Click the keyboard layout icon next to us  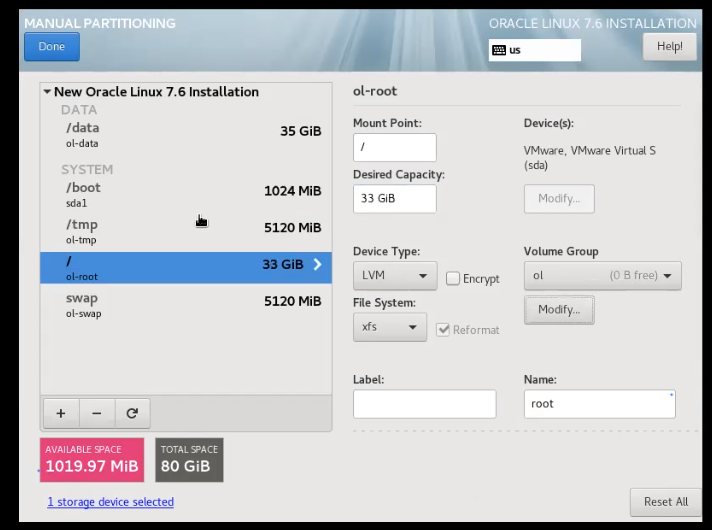pyautogui.click(x=499, y=50)
